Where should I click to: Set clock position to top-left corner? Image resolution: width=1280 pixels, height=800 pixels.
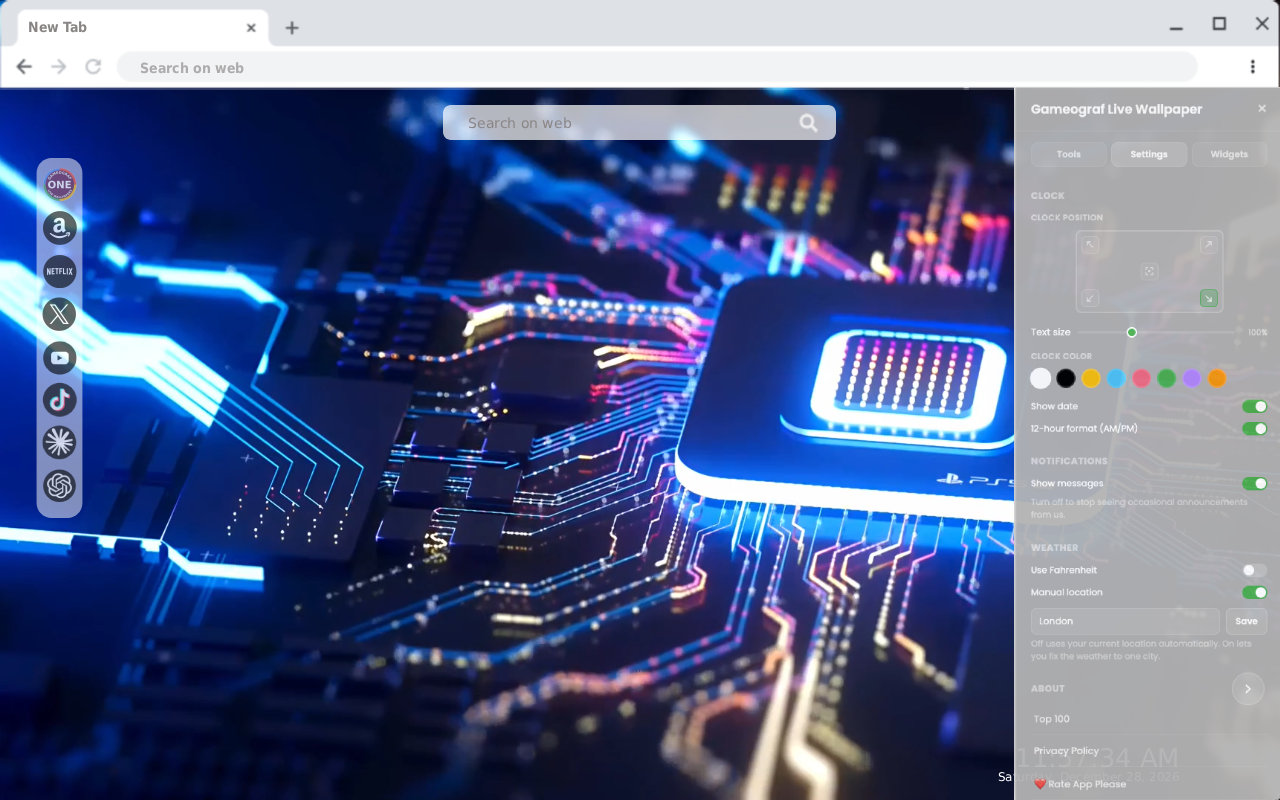tap(1091, 245)
